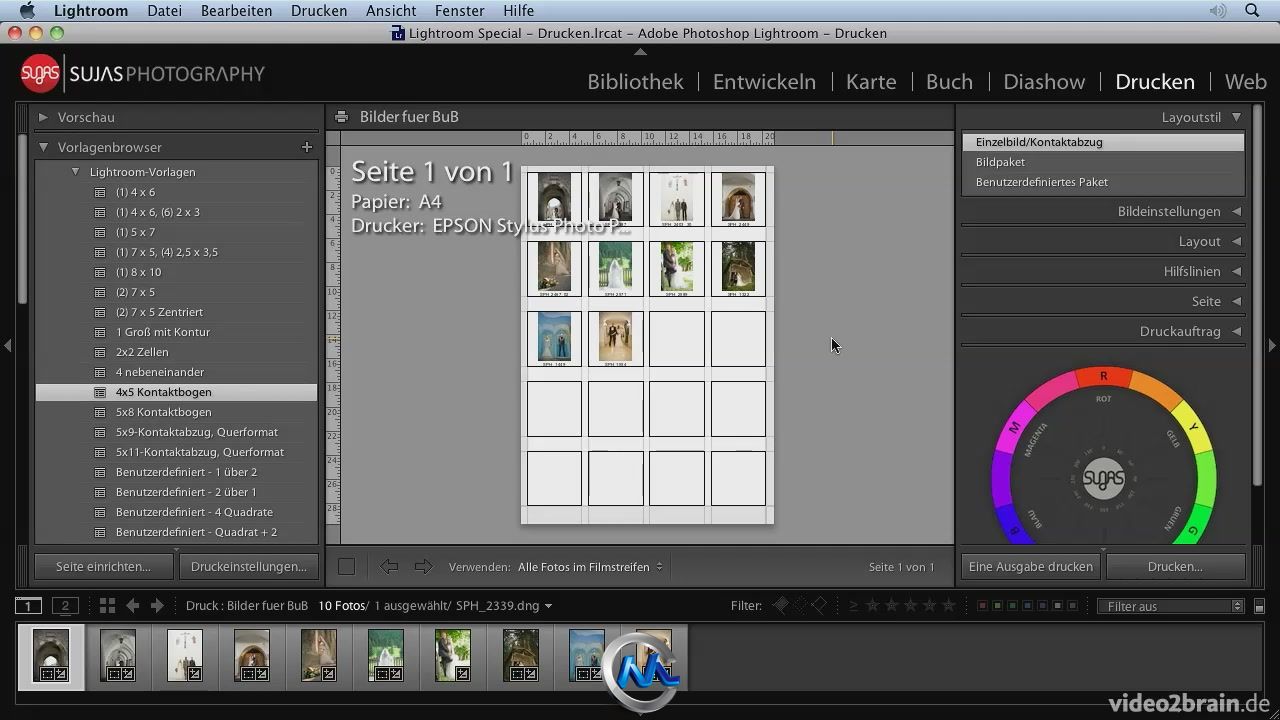Hide left panel group using left edge arrow
1280x720 pixels.
8,346
